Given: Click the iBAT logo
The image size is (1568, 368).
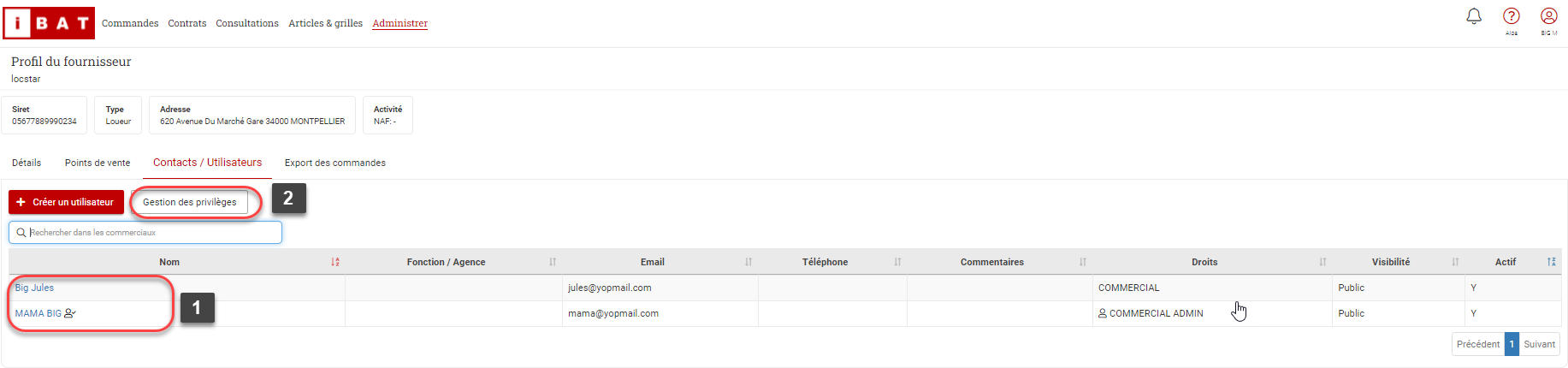Looking at the screenshot, I should tap(50, 23).
